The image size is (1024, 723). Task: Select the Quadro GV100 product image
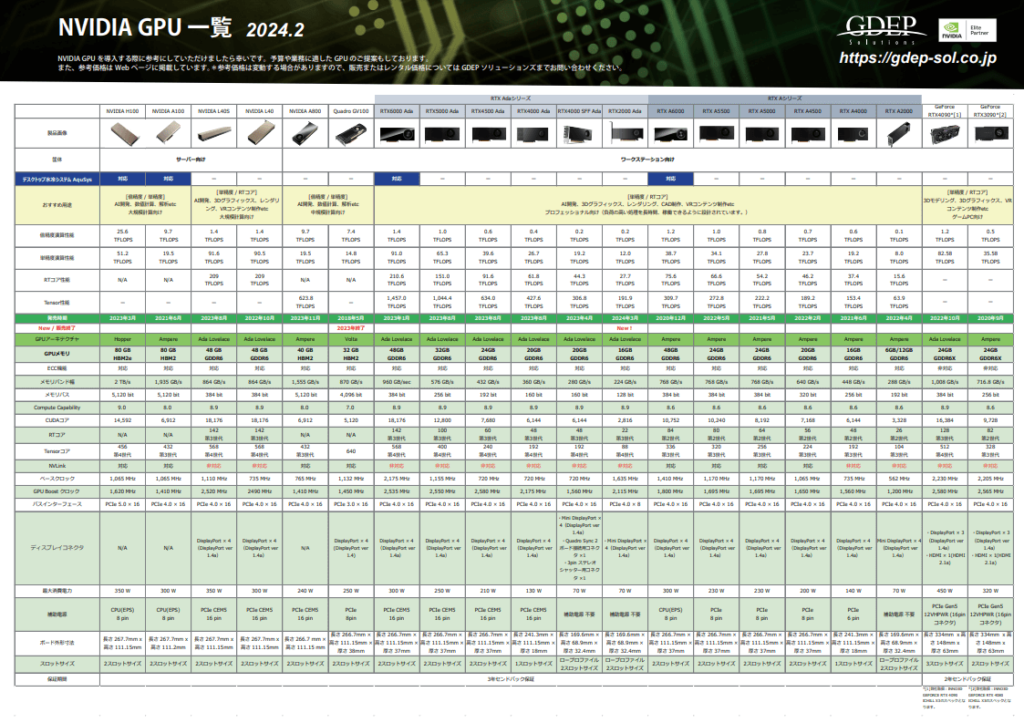point(350,133)
